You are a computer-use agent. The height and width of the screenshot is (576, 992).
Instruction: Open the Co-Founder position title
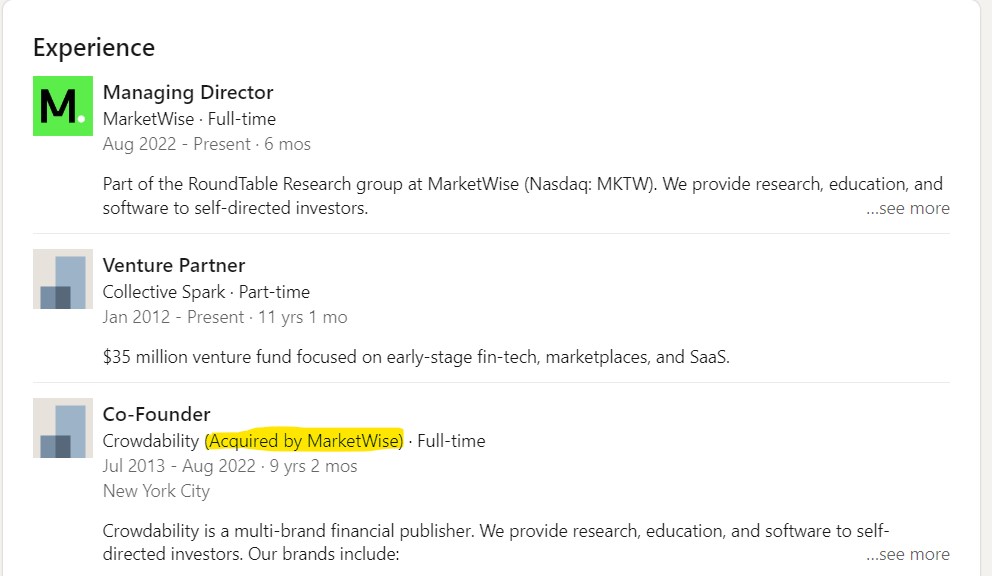click(156, 414)
